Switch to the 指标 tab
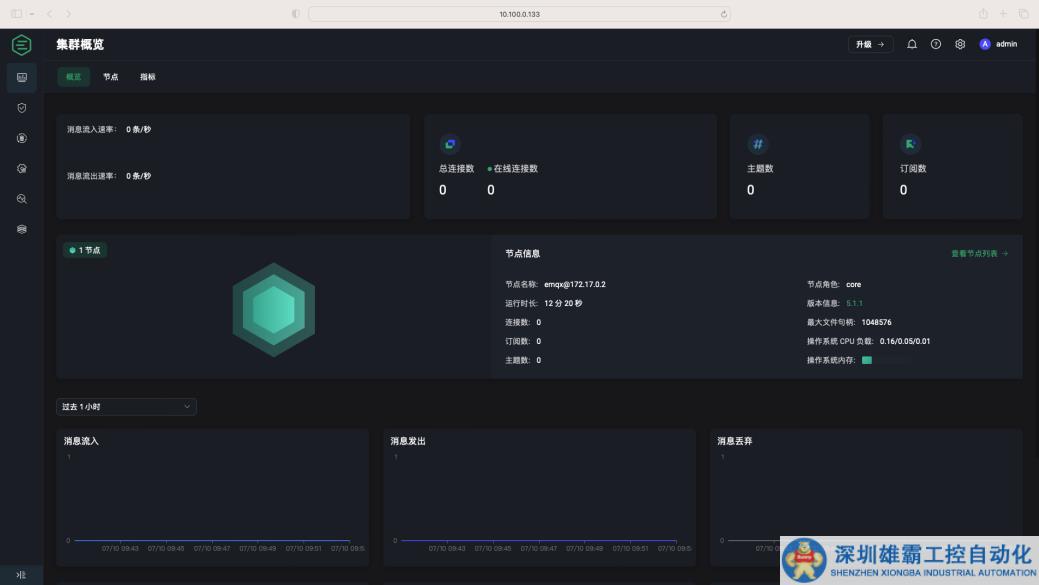The image size is (1039, 585). coord(148,77)
